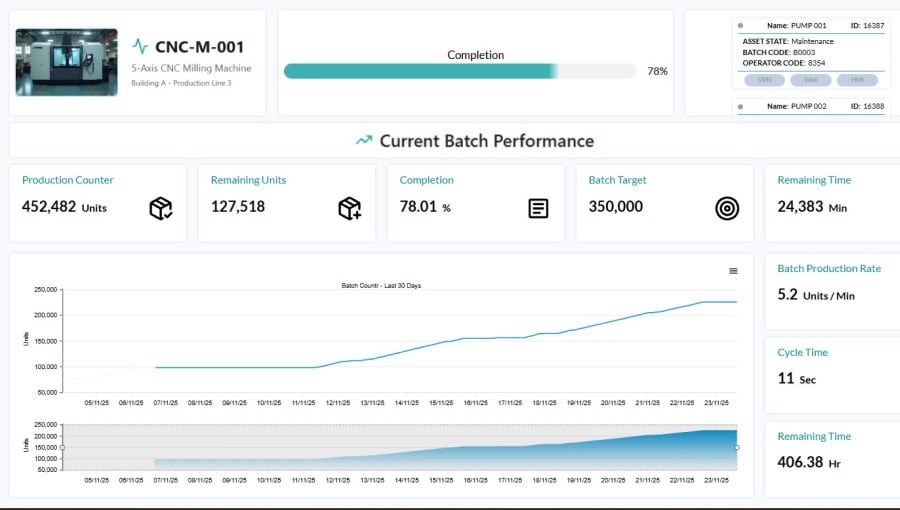This screenshot has width=900, height=510.
Task: Click the PUMP 002 status dot
Action: pos(740,106)
